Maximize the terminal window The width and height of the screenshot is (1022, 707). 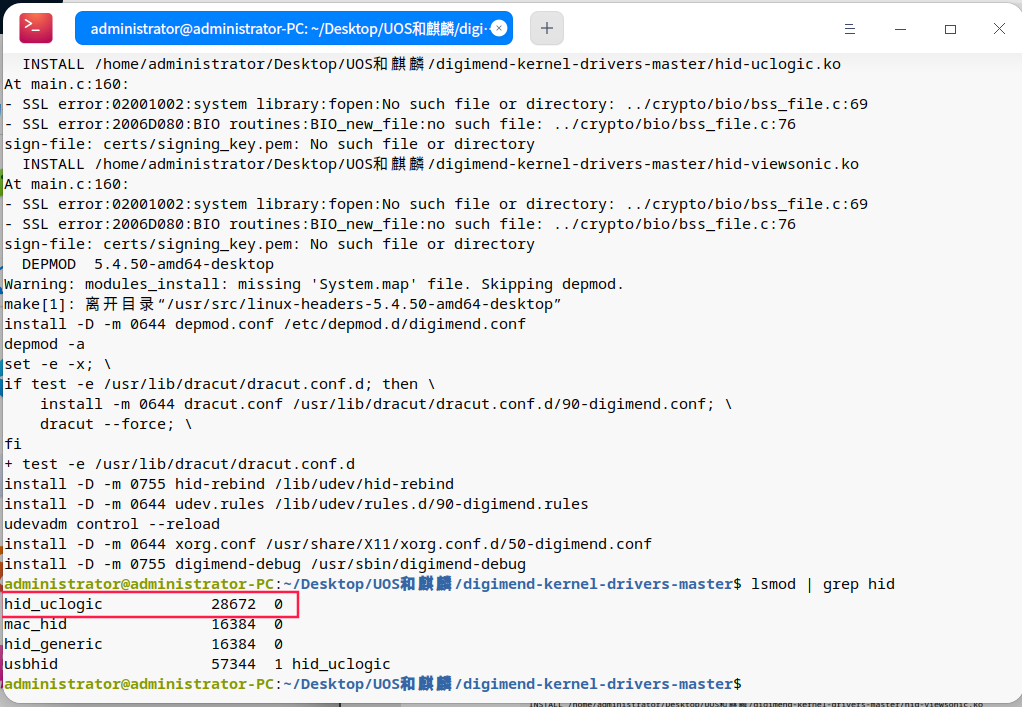click(x=950, y=29)
